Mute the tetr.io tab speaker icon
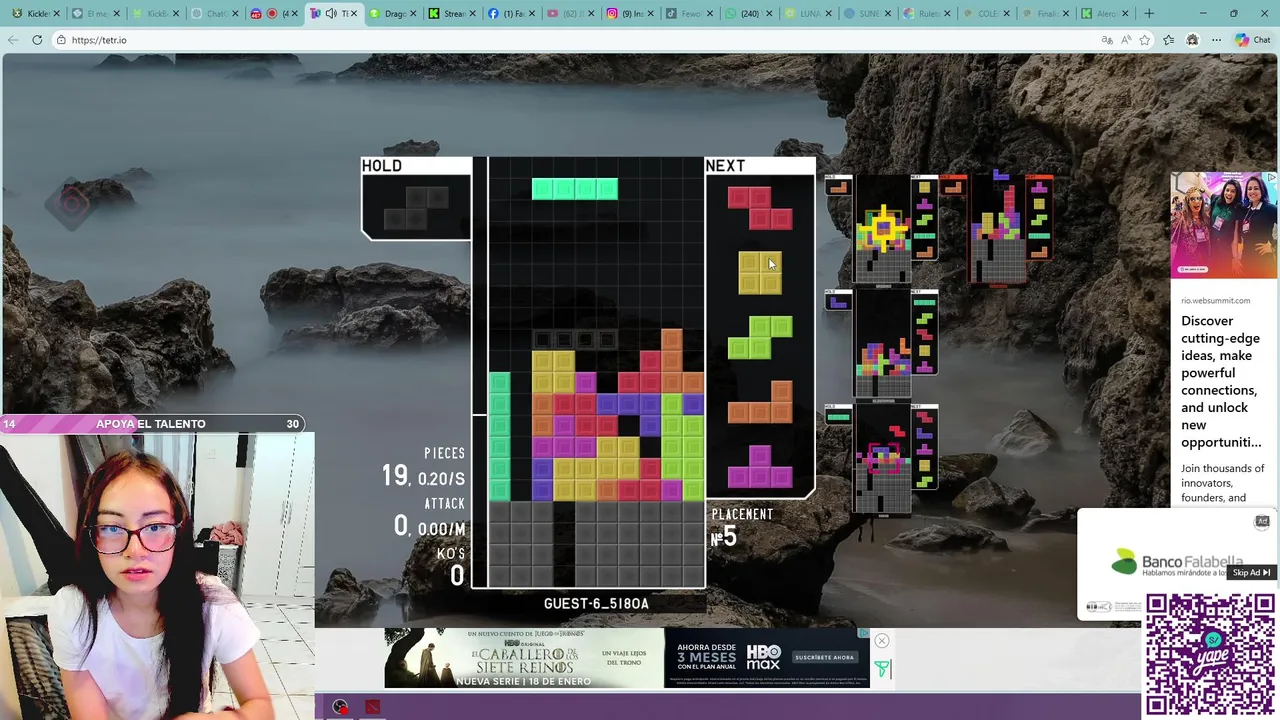Image resolution: width=1280 pixels, height=720 pixels. tap(331, 13)
